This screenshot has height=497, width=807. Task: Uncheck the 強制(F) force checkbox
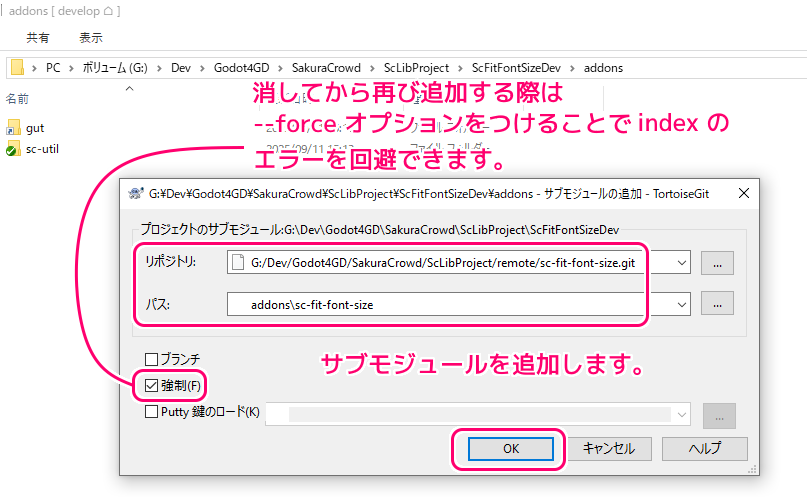tap(151, 385)
